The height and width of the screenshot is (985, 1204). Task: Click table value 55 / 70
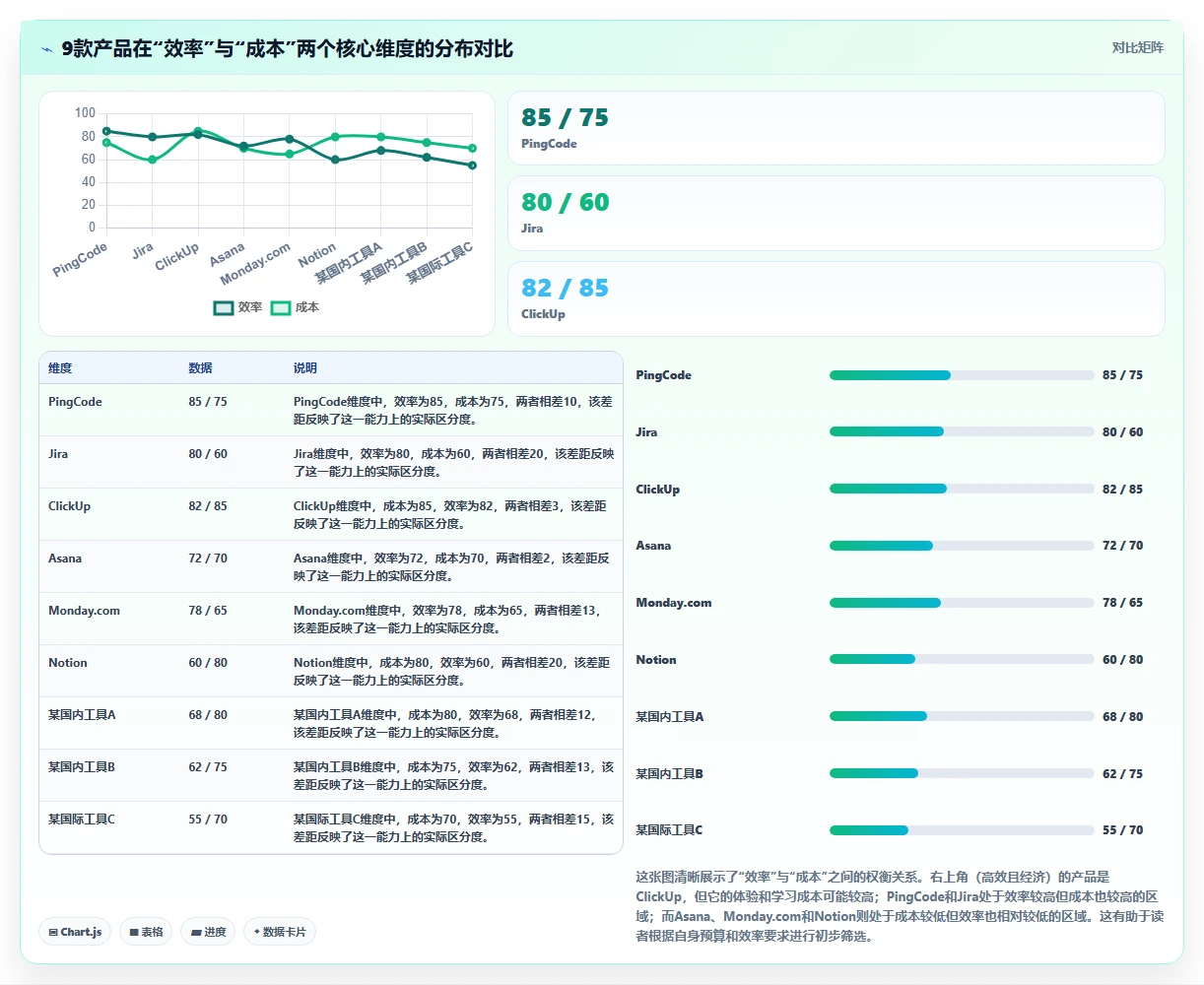(x=208, y=820)
